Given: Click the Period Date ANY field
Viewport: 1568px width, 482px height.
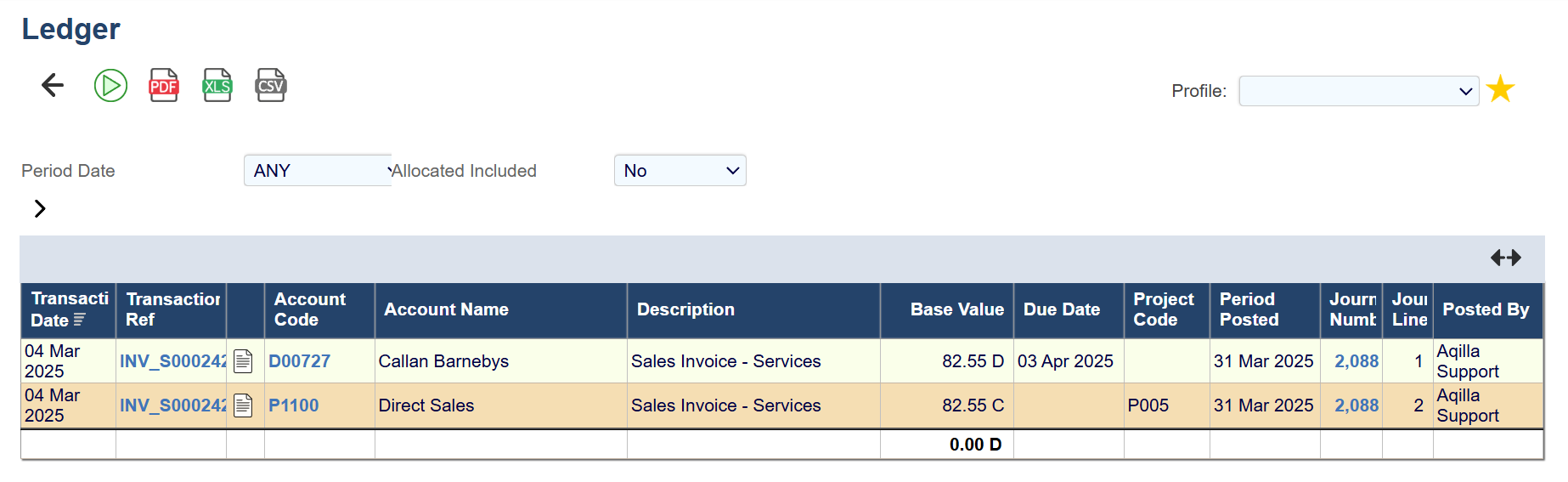Looking at the screenshot, I should 317,170.
